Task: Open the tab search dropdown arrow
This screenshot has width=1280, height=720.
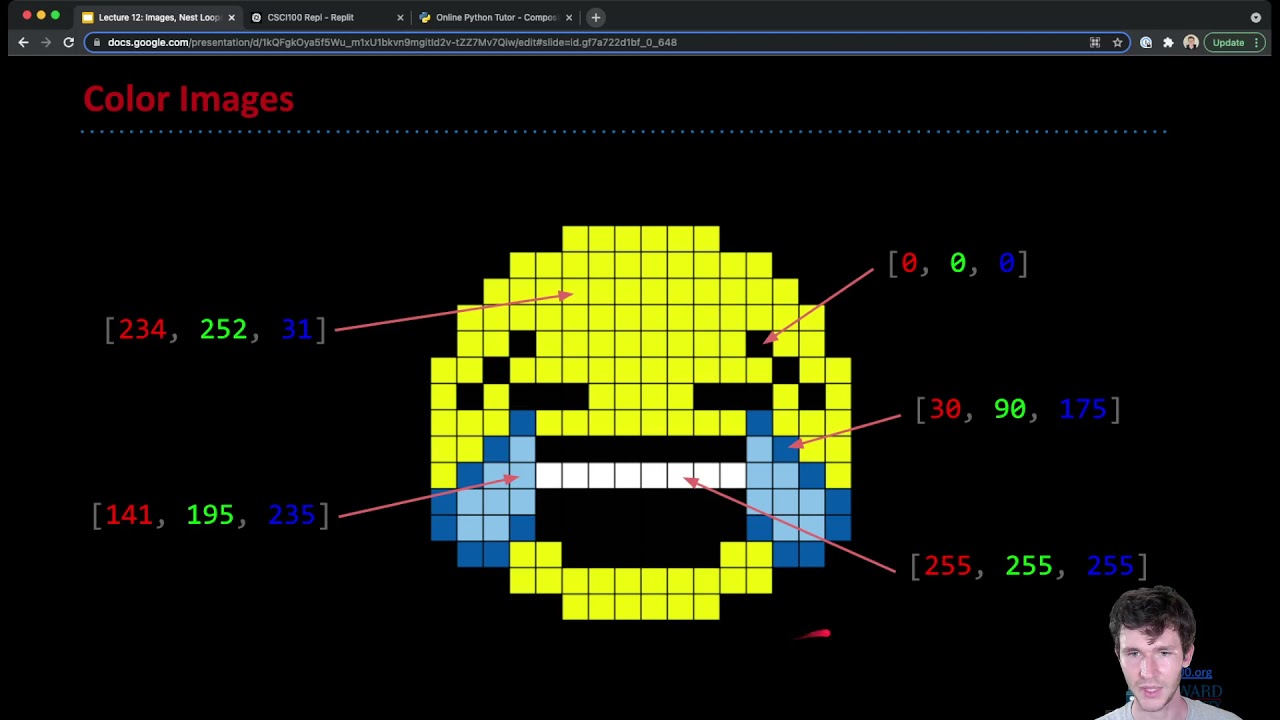Action: click(1256, 17)
